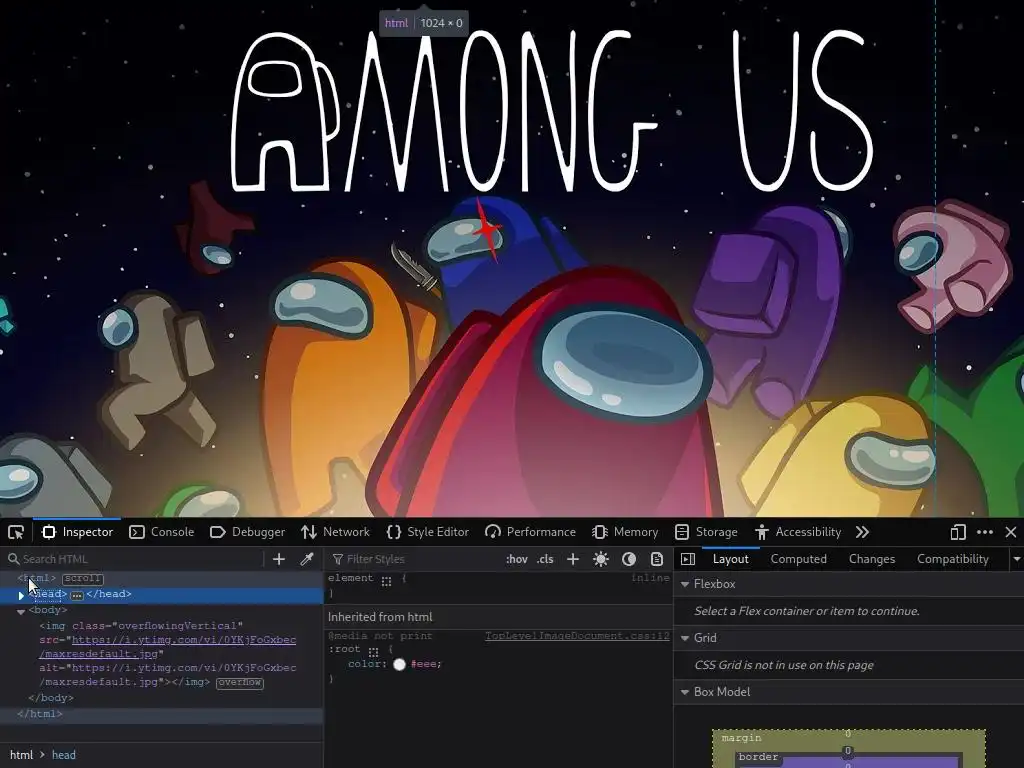Image resolution: width=1024 pixels, height=768 pixels.
Task: Expand head ellipsis badge
Action: [x=77, y=595]
